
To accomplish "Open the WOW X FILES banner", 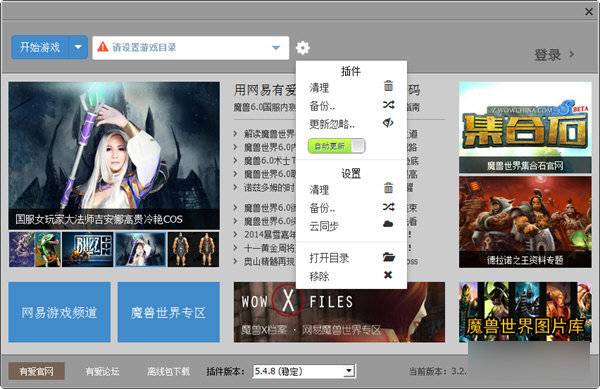I will (339, 312).
